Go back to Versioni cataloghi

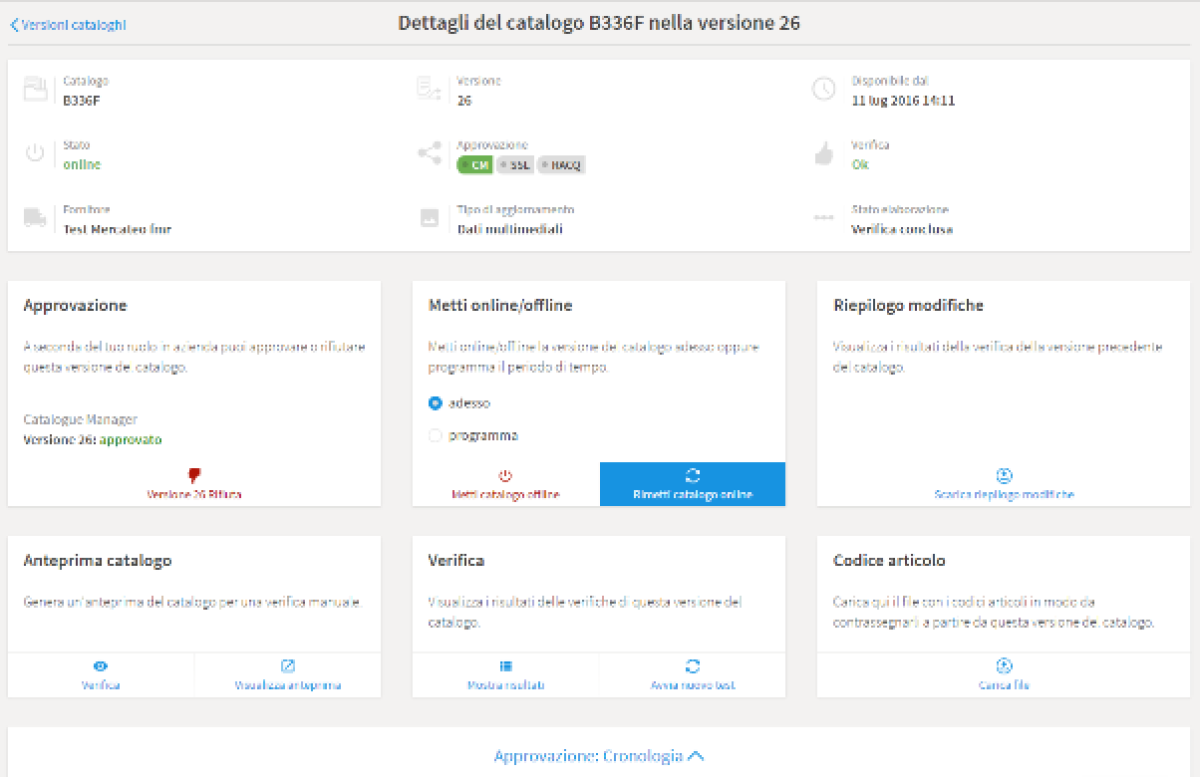click(x=68, y=24)
